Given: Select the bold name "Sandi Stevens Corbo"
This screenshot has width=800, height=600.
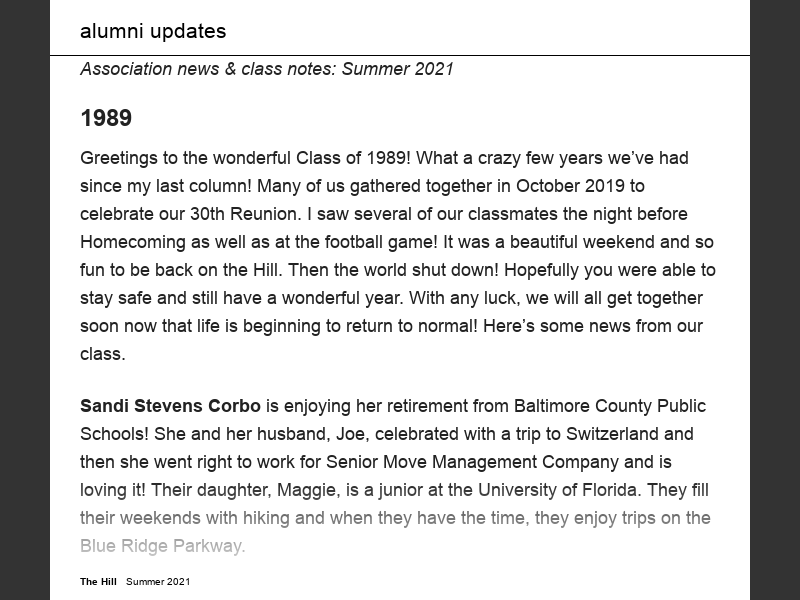Looking at the screenshot, I should pyautogui.click(x=170, y=406).
